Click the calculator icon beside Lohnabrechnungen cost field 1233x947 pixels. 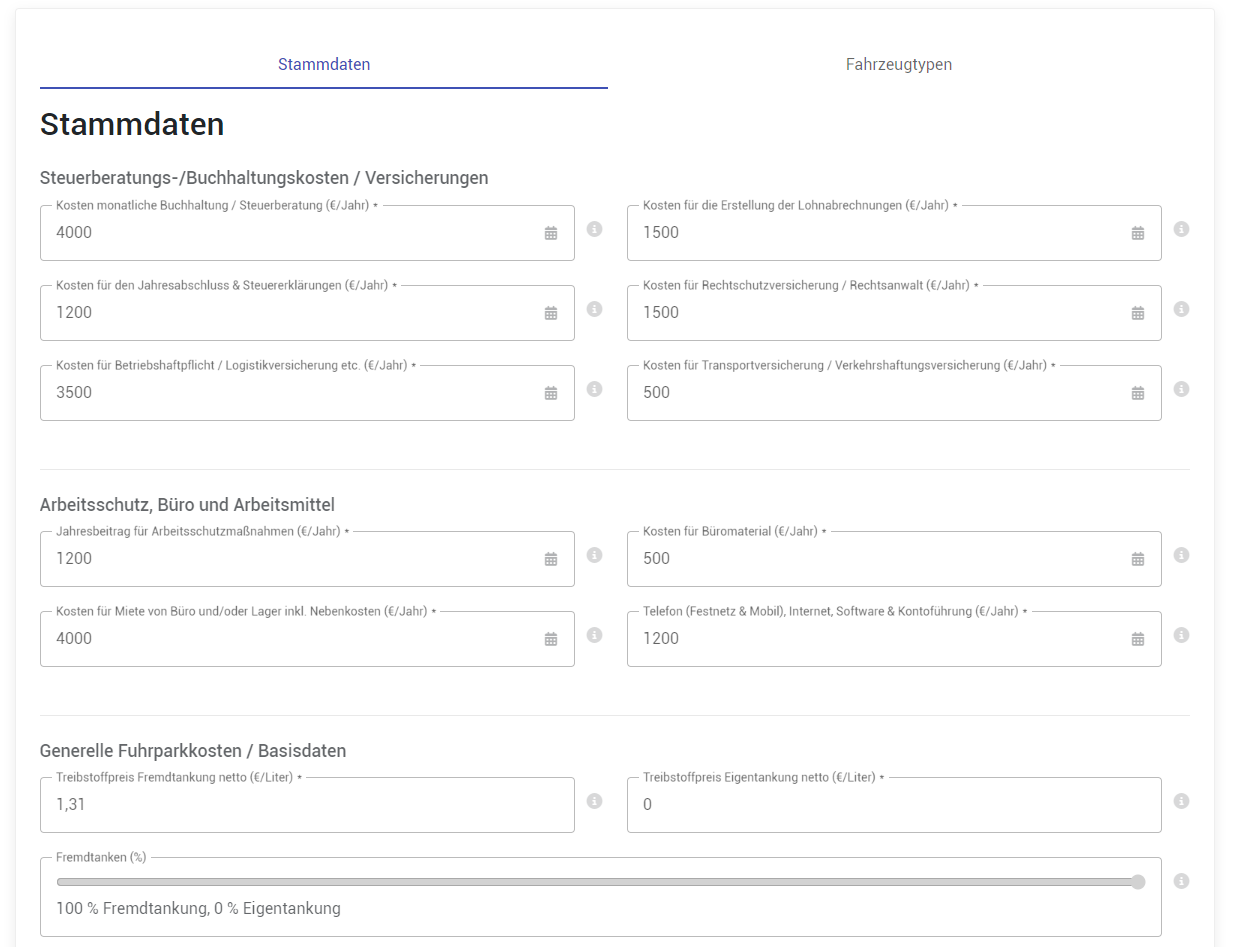pyautogui.click(x=1137, y=232)
